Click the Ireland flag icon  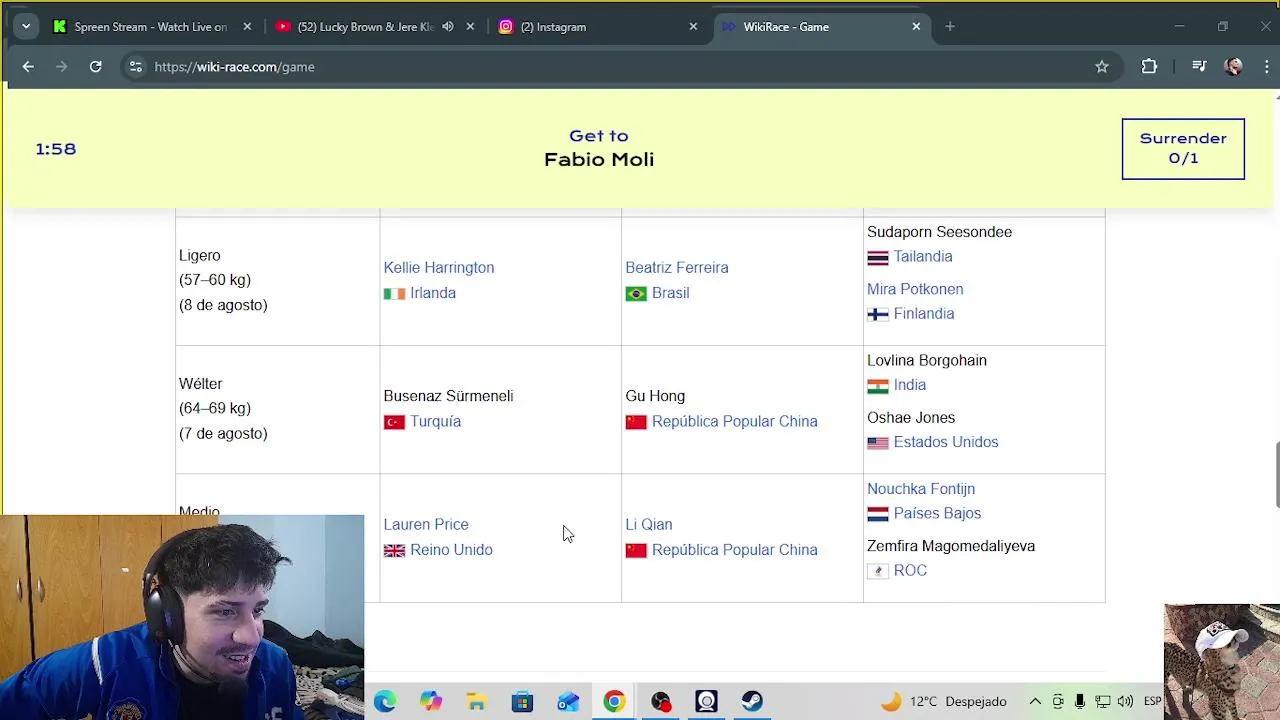[x=395, y=294]
